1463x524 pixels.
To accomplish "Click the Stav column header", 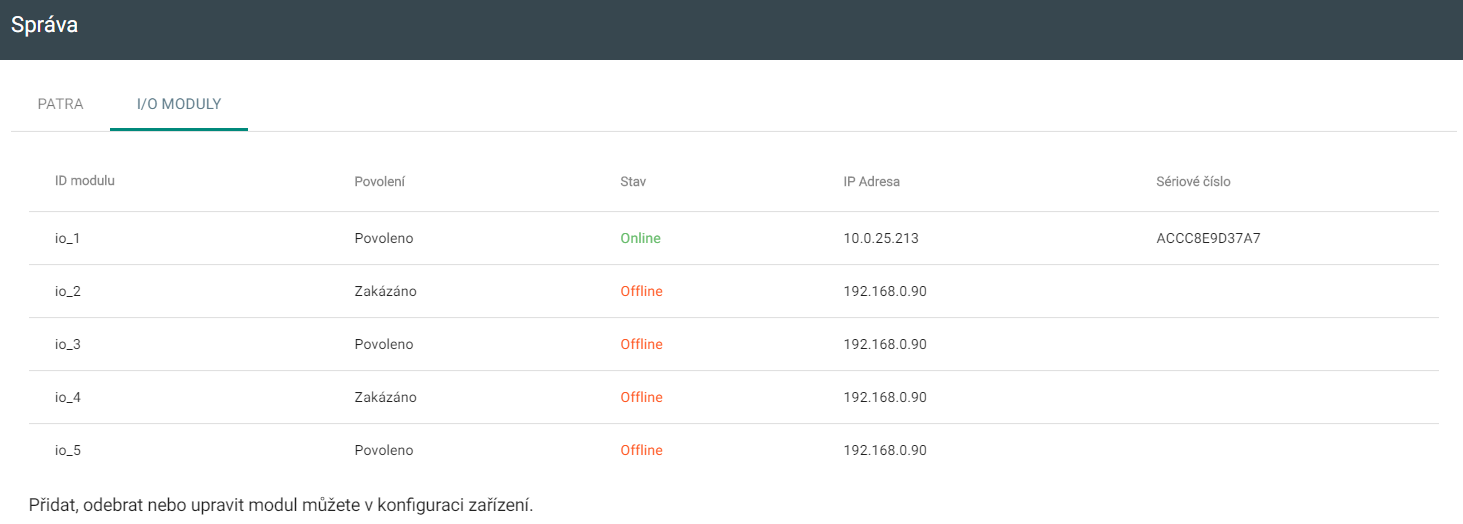I will 633,182.
